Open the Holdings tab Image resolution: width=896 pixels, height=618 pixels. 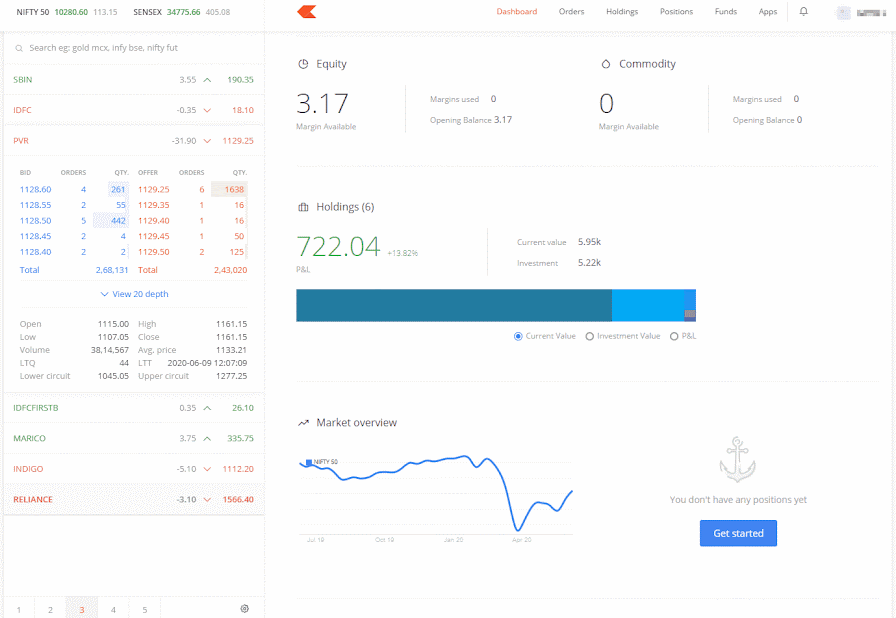click(x=622, y=11)
